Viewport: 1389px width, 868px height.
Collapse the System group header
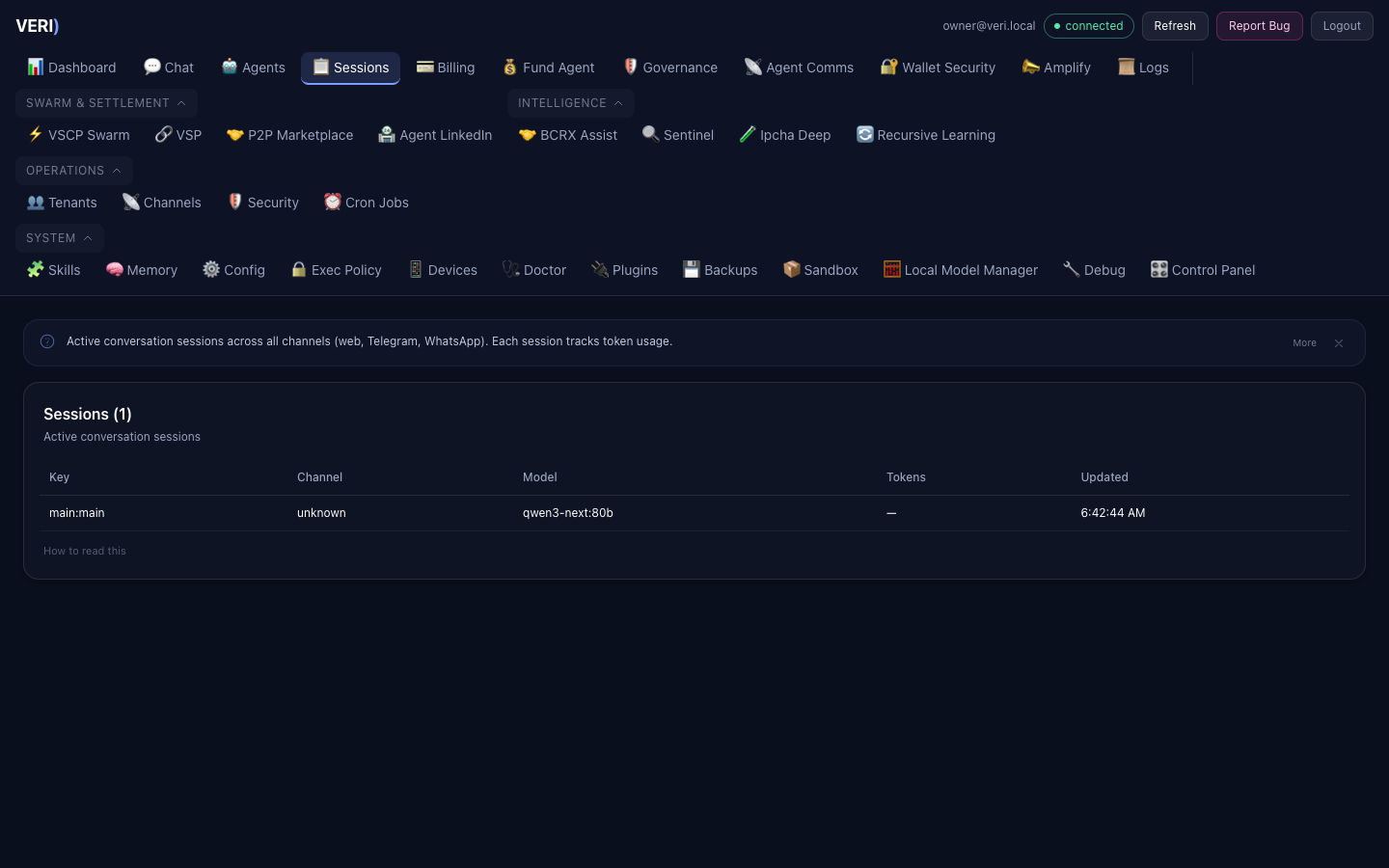[59, 238]
